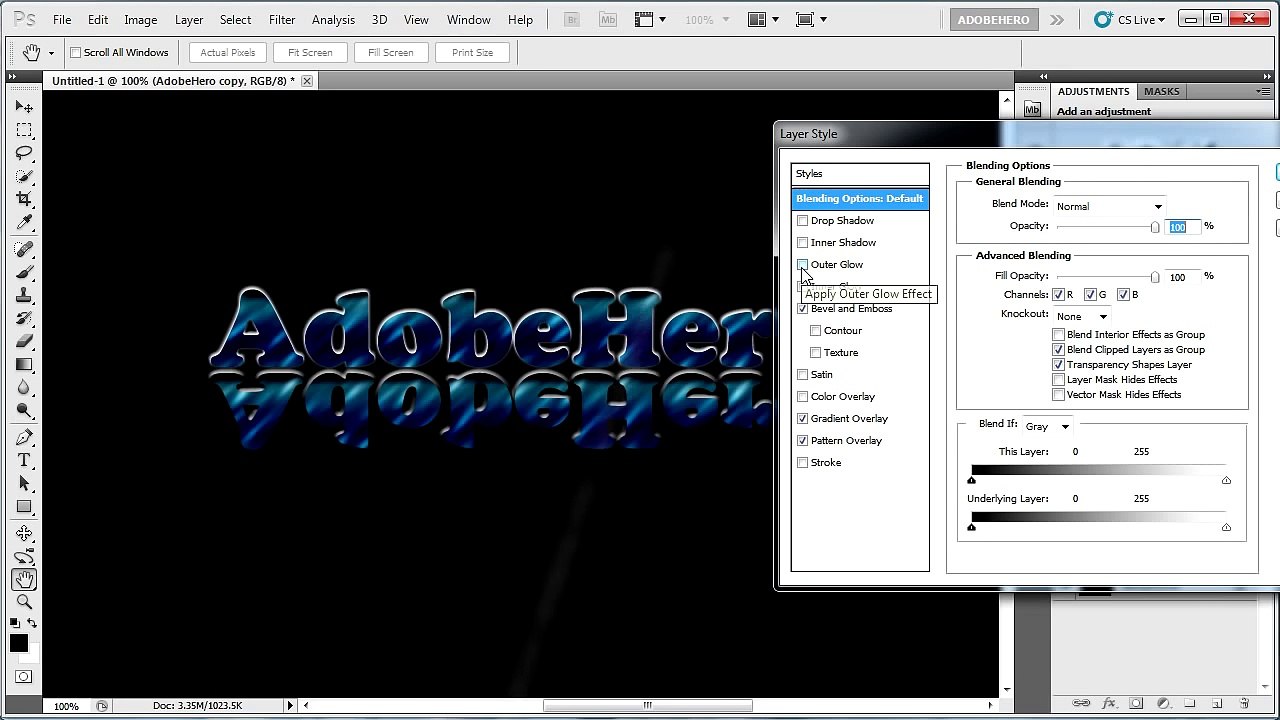Enable the Inner Shadow checkbox
The image size is (1280, 720).
pyautogui.click(x=802, y=243)
